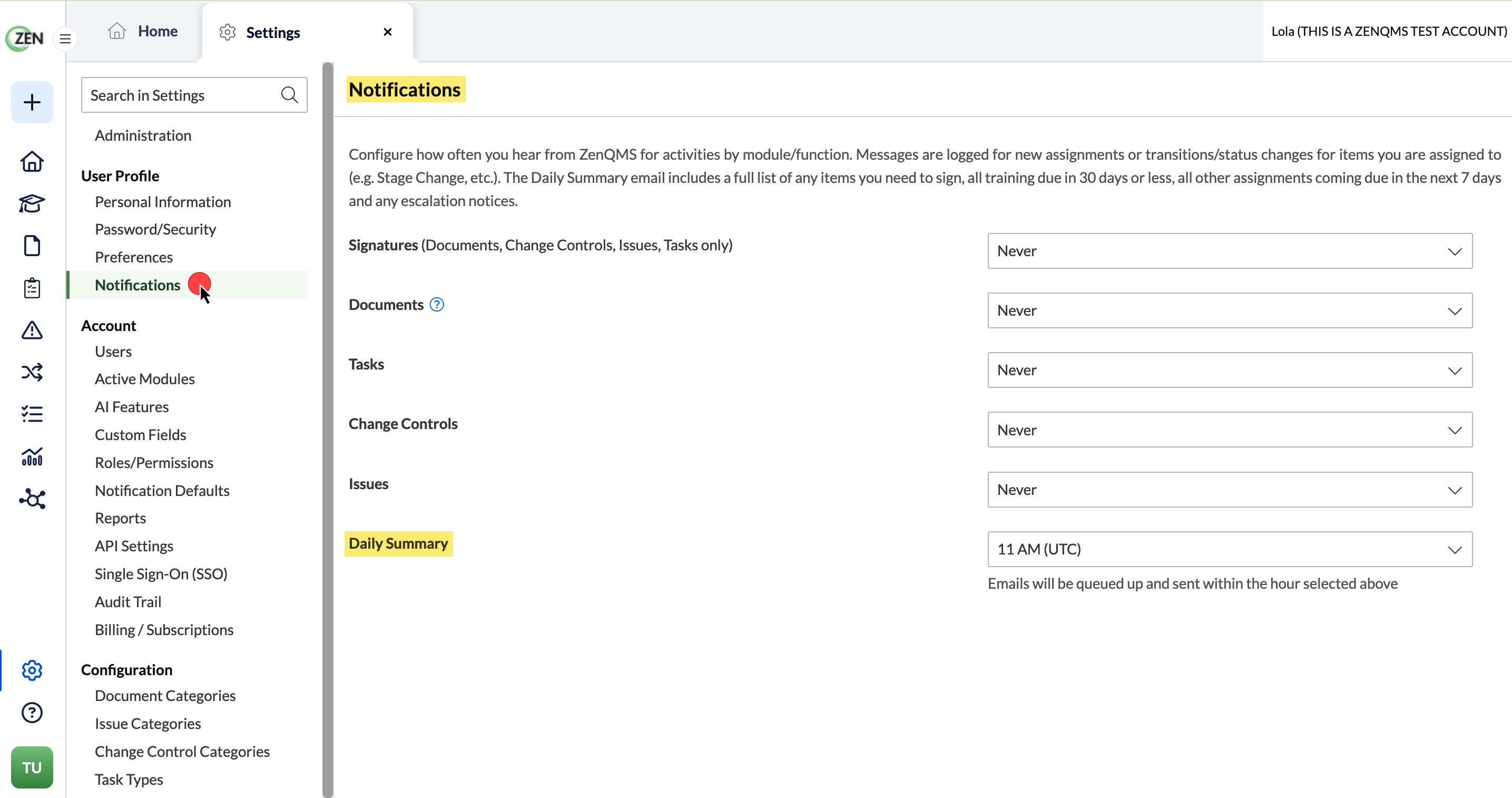
Task: Toggle the hamburger menu collapse button
Action: click(x=65, y=39)
